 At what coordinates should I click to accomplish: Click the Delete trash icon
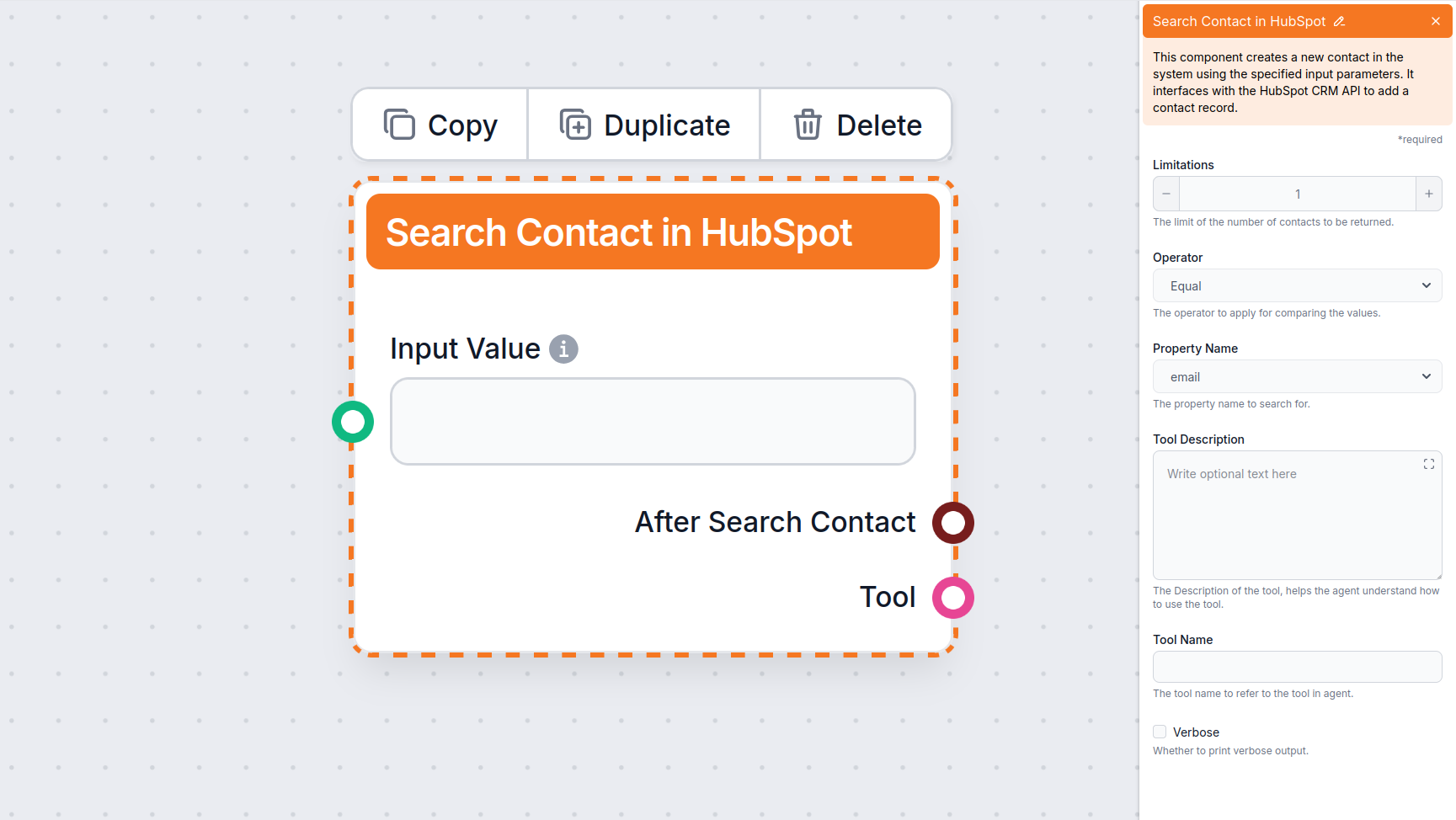coord(807,125)
